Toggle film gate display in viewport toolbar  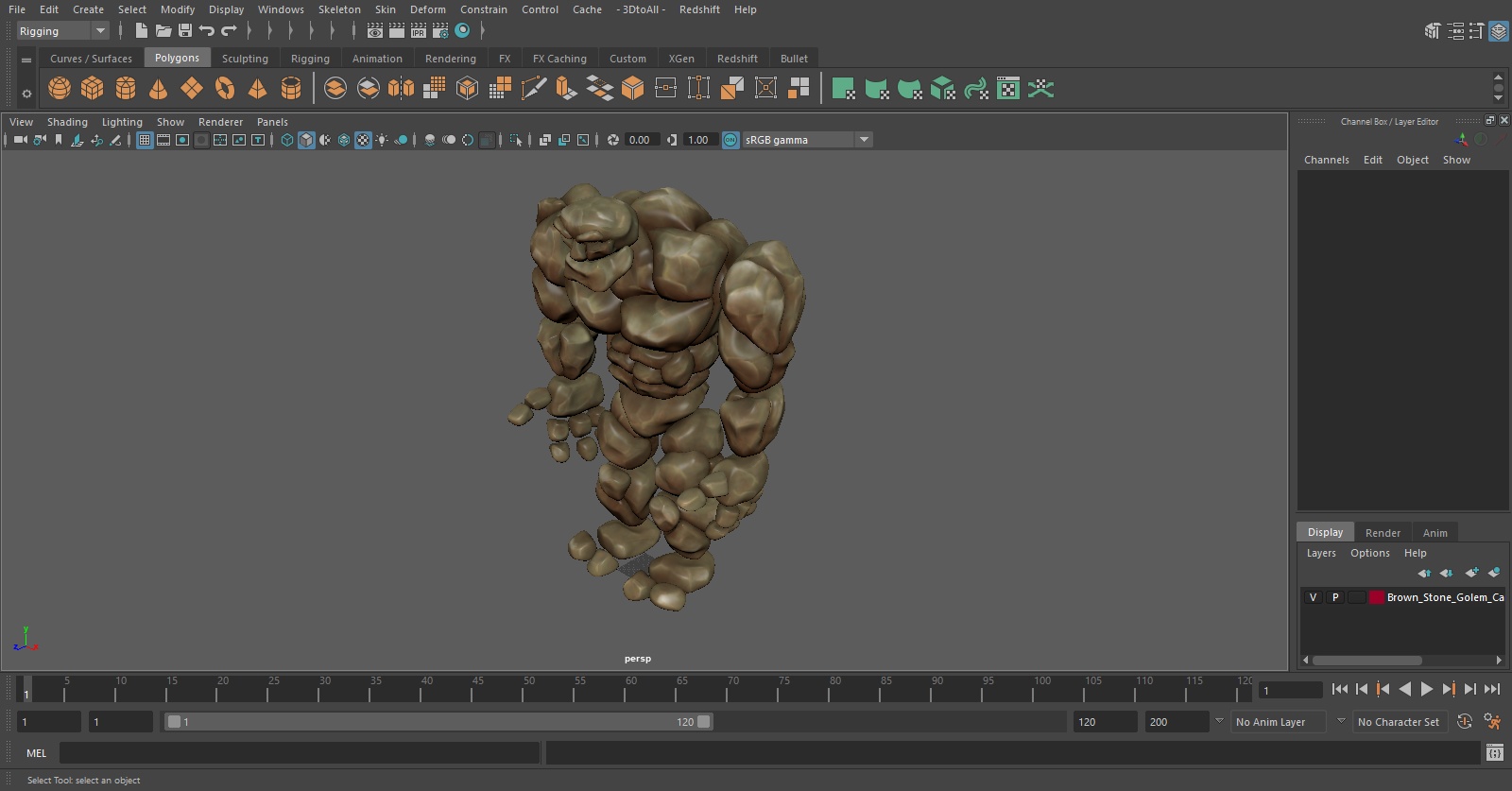coord(163,140)
